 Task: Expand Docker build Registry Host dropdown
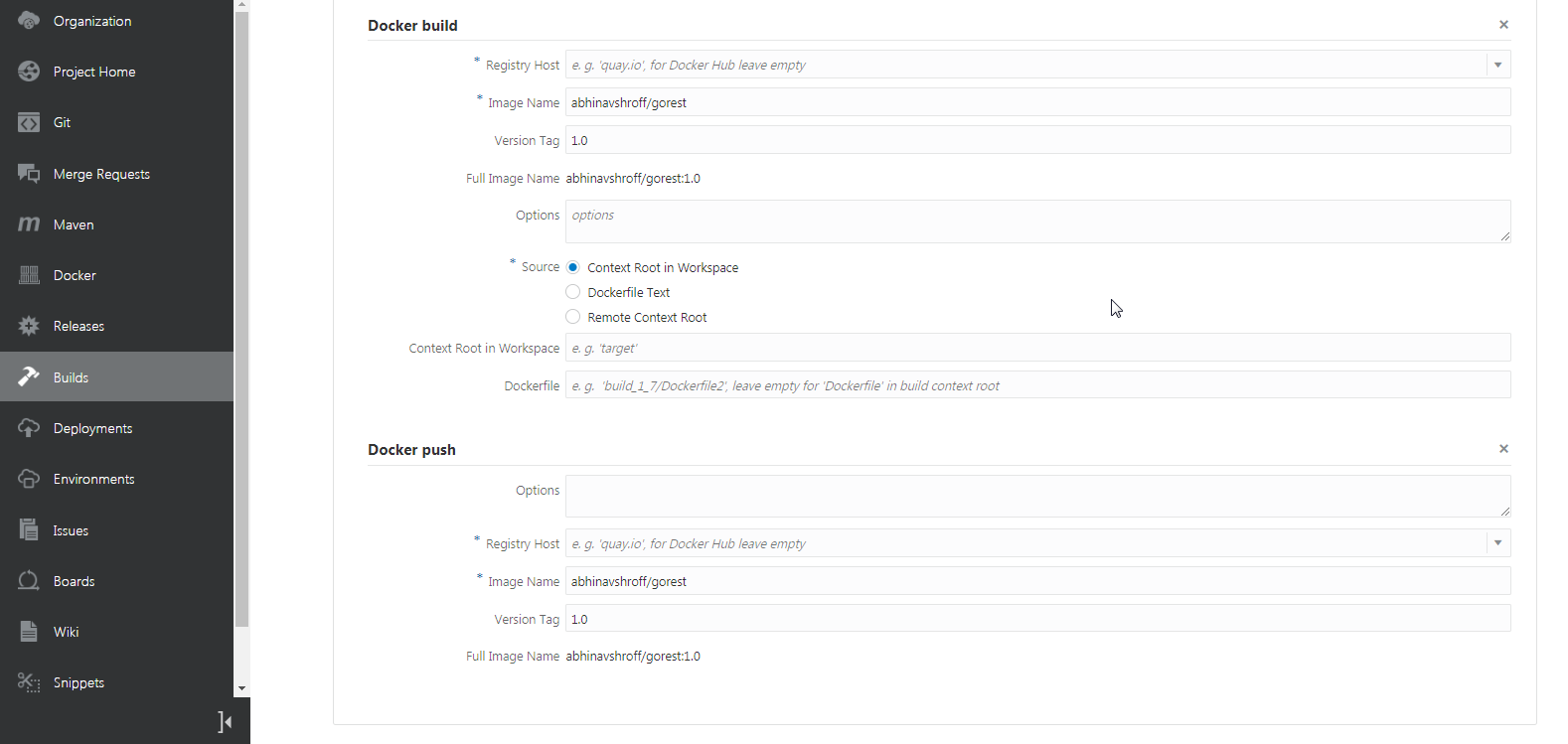tap(1498, 65)
